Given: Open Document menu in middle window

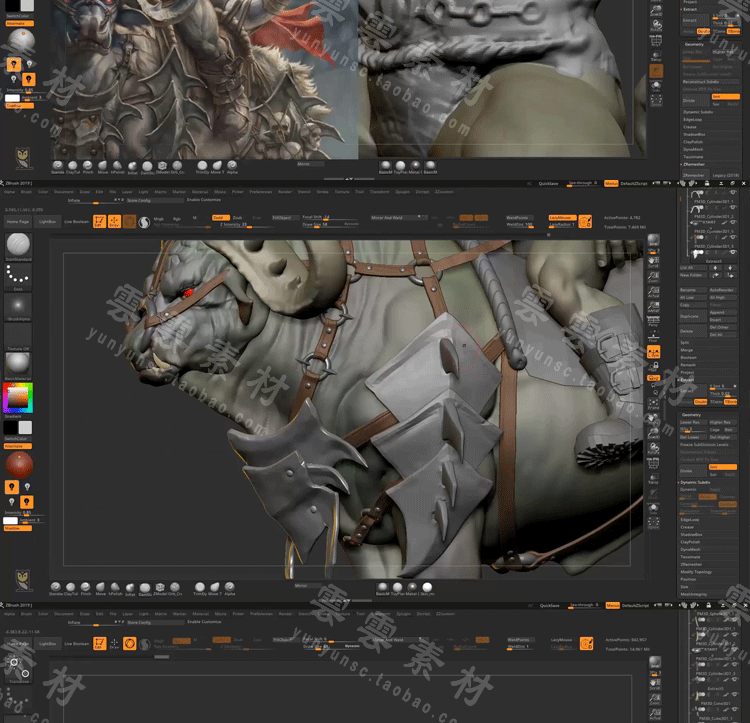Looking at the screenshot, I should click(x=64, y=192).
